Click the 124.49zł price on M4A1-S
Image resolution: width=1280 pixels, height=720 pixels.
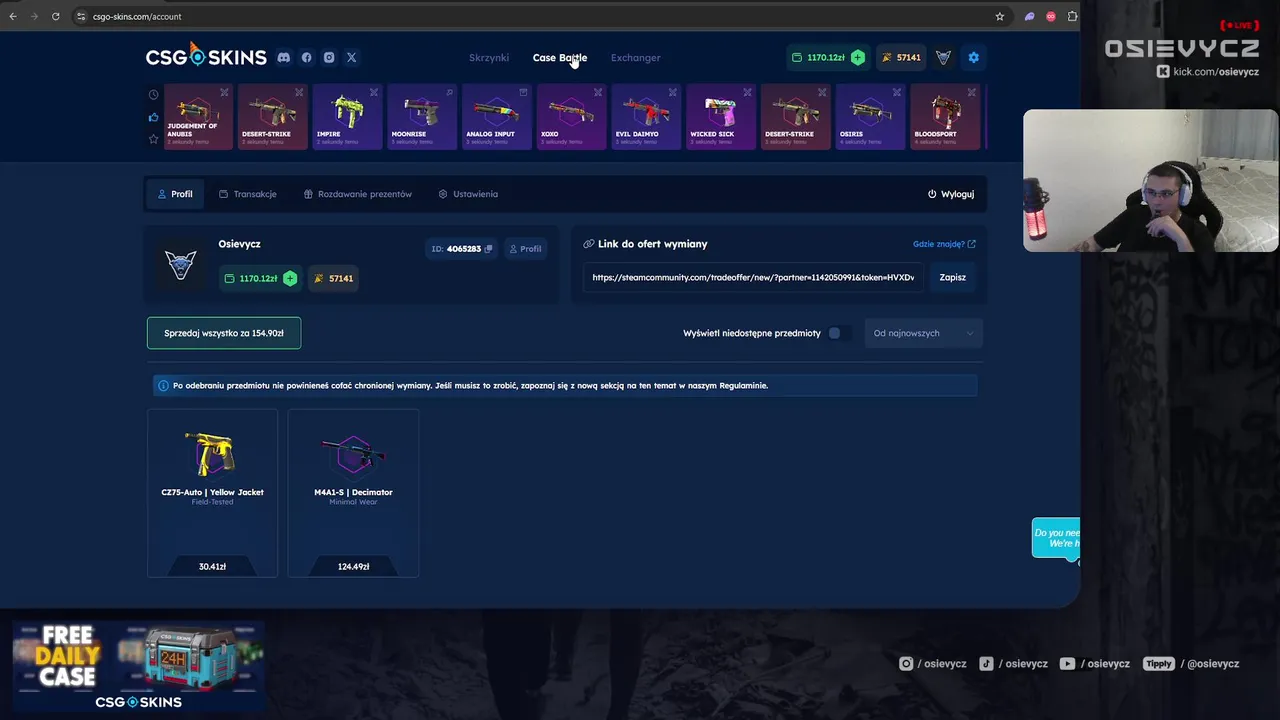tap(353, 566)
